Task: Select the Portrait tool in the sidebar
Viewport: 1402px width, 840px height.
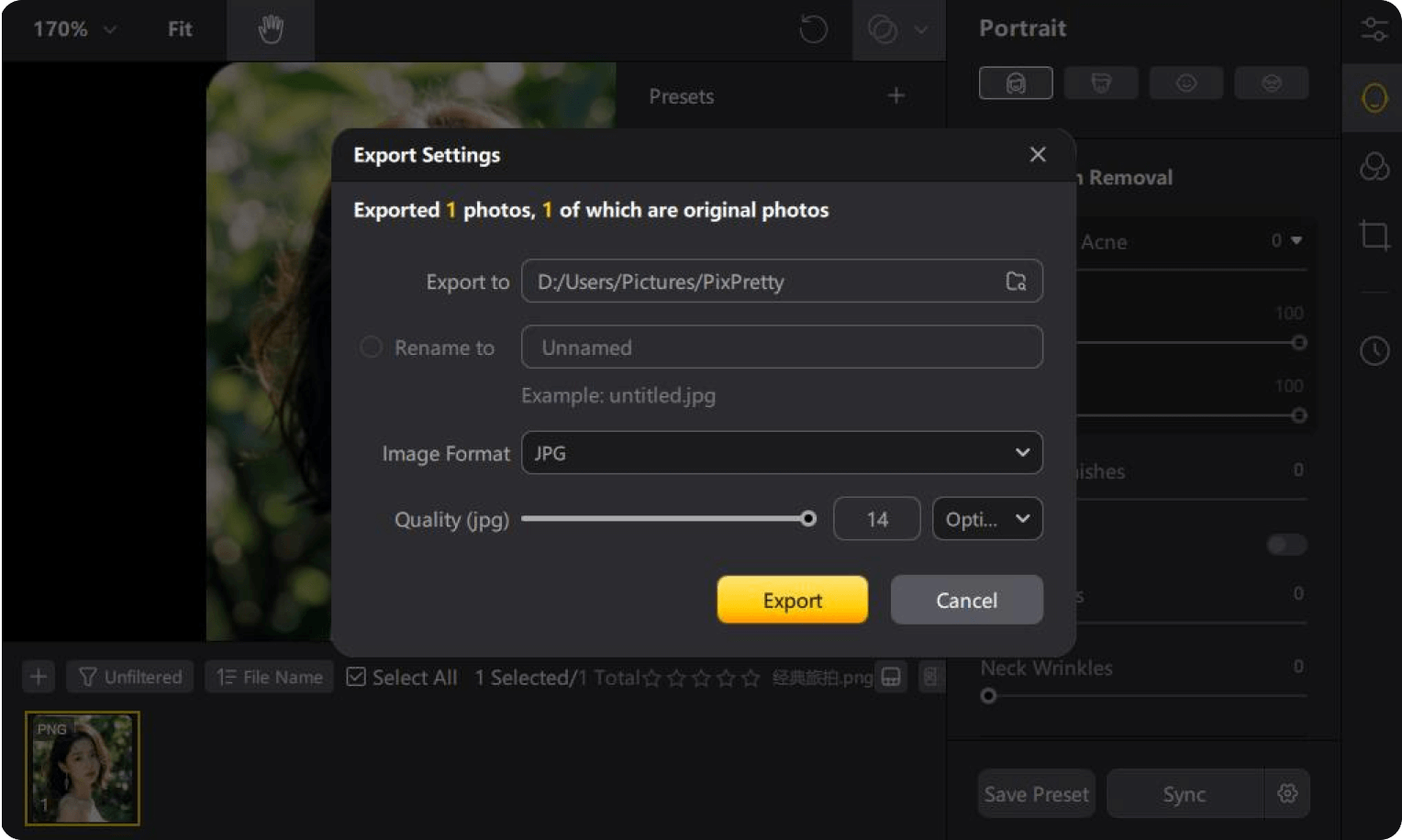Action: click(1374, 98)
